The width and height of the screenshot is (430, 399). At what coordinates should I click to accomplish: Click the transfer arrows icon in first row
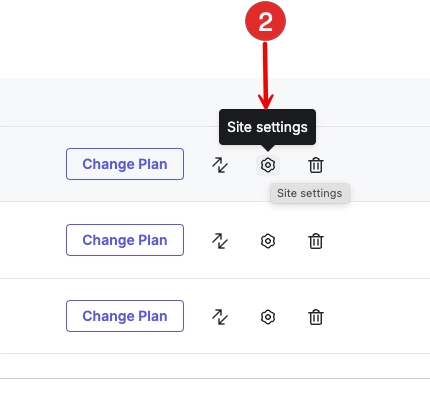[x=220, y=165]
